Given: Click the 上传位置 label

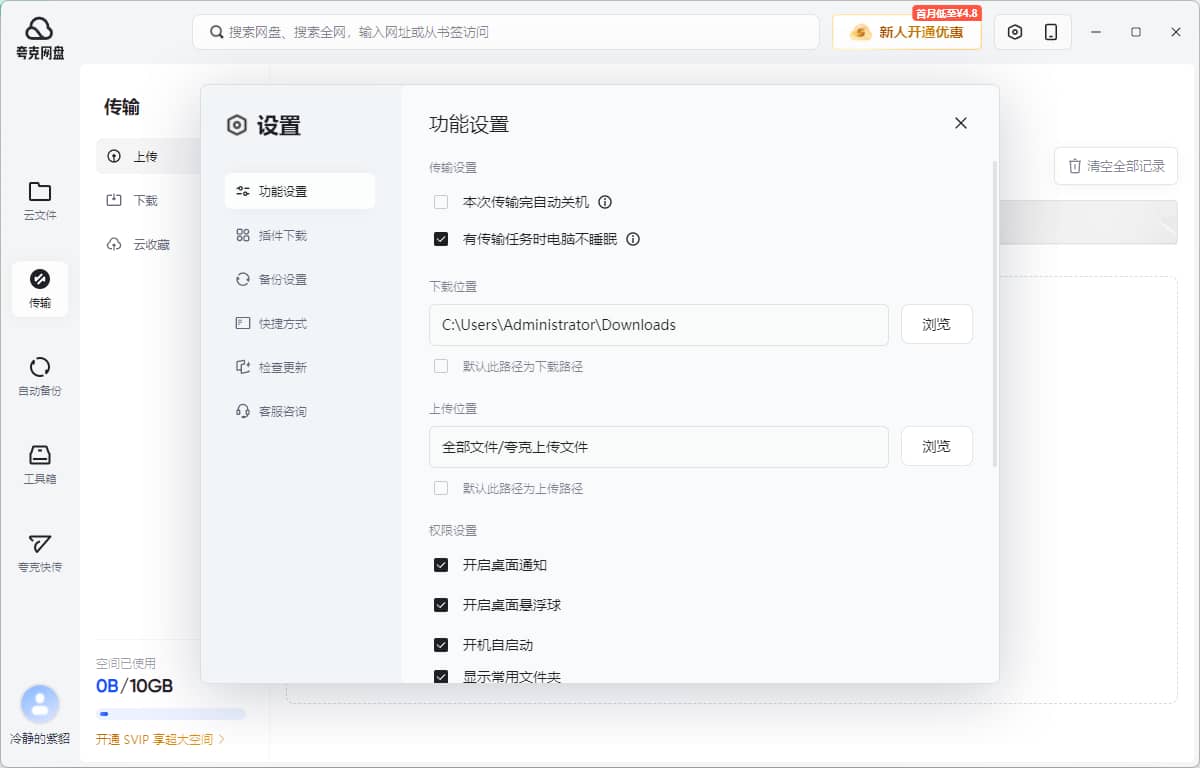Looking at the screenshot, I should tap(453, 408).
